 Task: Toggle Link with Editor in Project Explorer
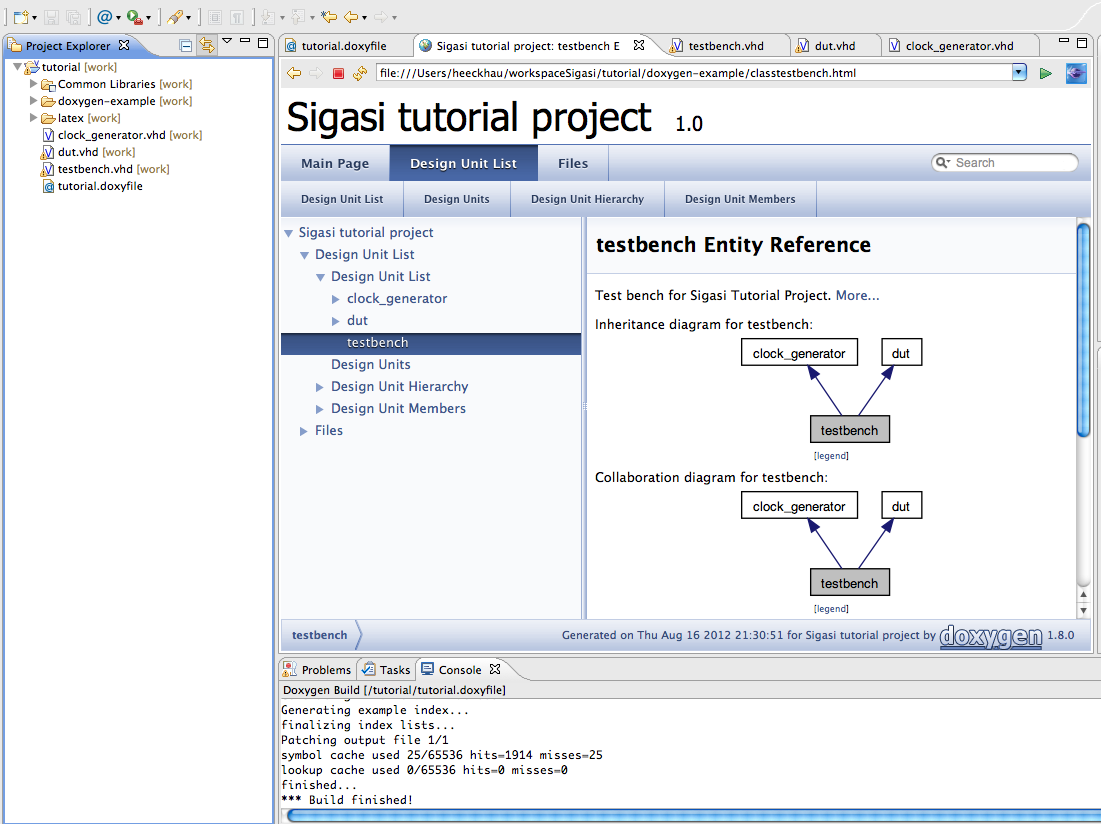[206, 45]
